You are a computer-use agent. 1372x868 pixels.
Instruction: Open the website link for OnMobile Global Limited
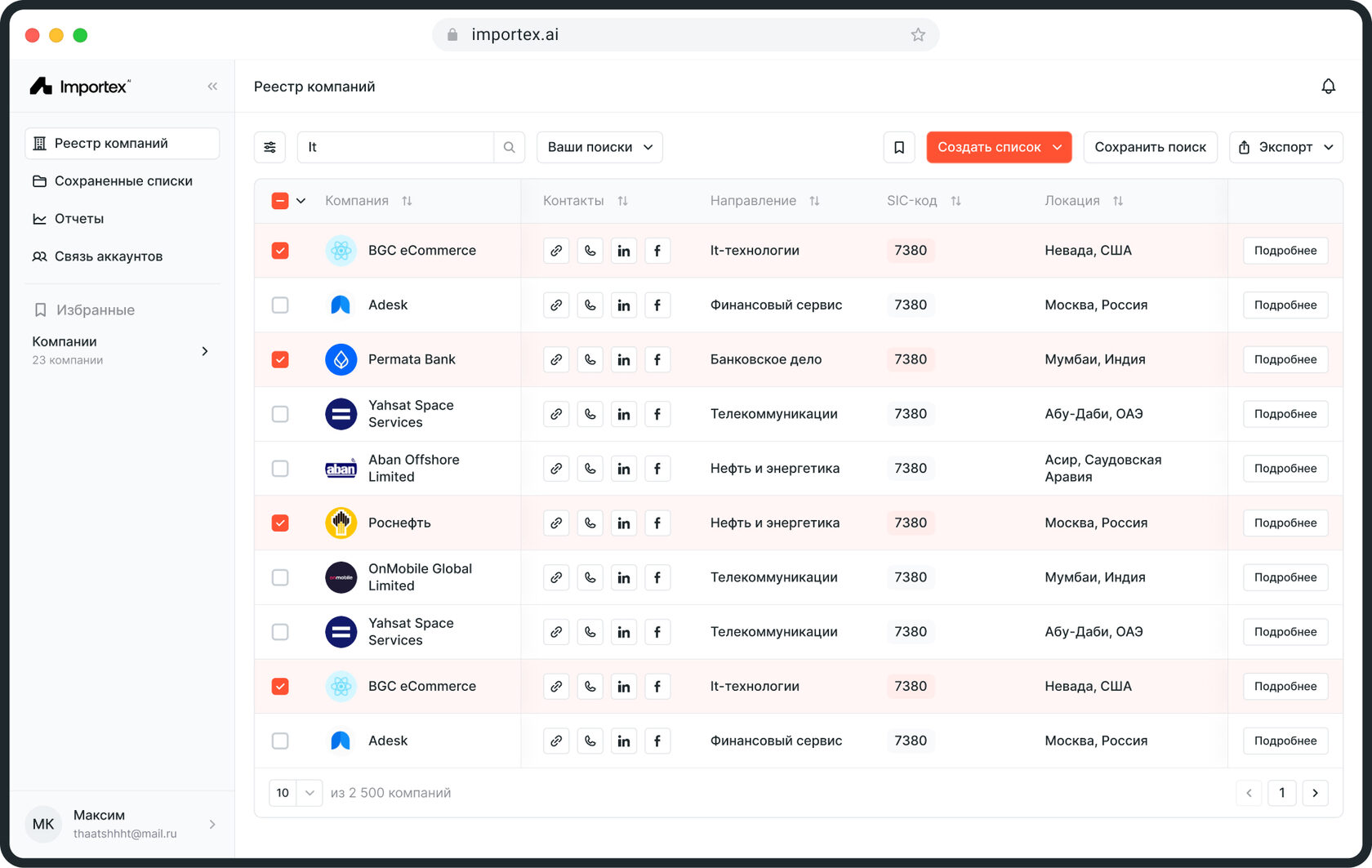556,577
